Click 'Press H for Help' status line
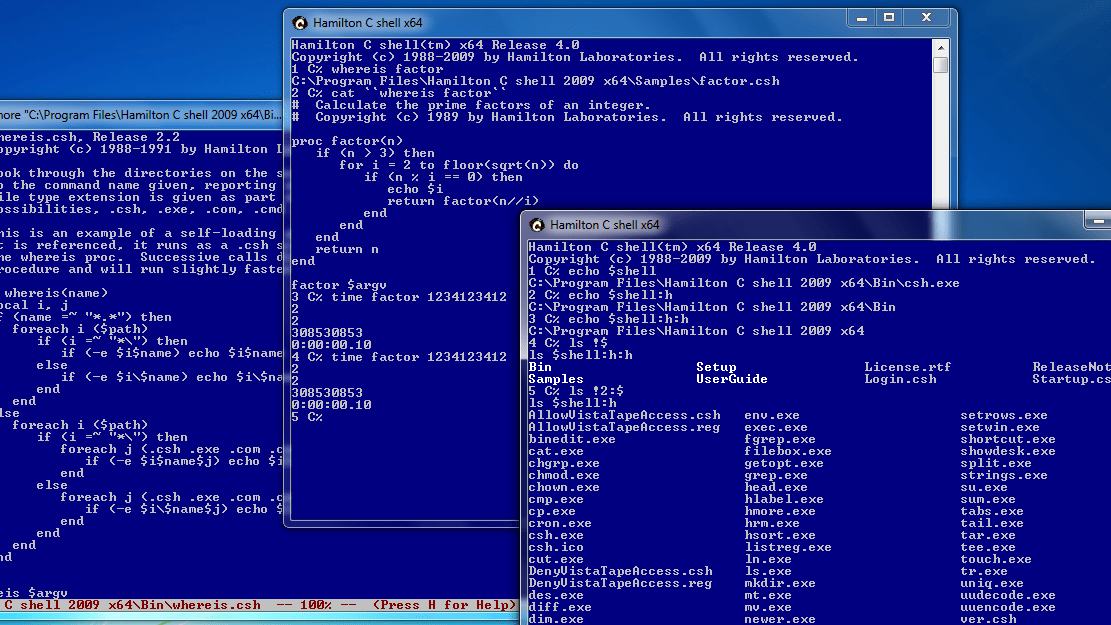This screenshot has width=1111, height=625. (x=445, y=605)
